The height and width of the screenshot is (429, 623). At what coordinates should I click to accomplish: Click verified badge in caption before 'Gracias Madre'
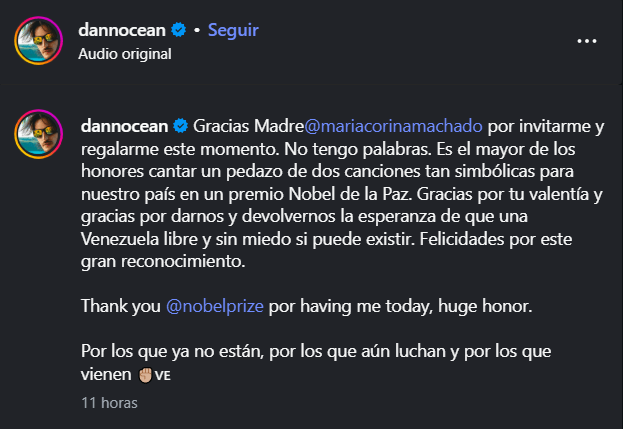tap(180, 127)
